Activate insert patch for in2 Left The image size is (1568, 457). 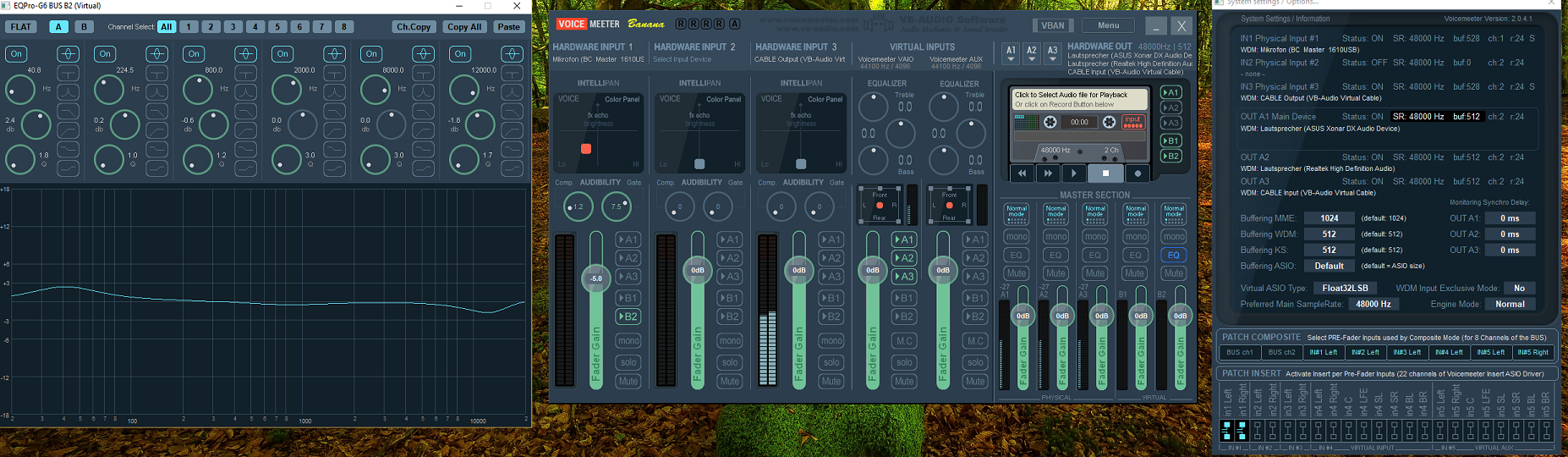pyautogui.click(x=1258, y=431)
